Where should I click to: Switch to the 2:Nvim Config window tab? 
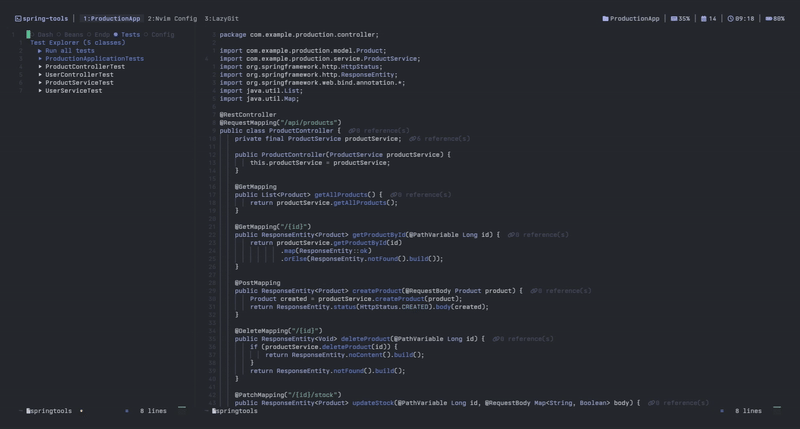(x=172, y=18)
